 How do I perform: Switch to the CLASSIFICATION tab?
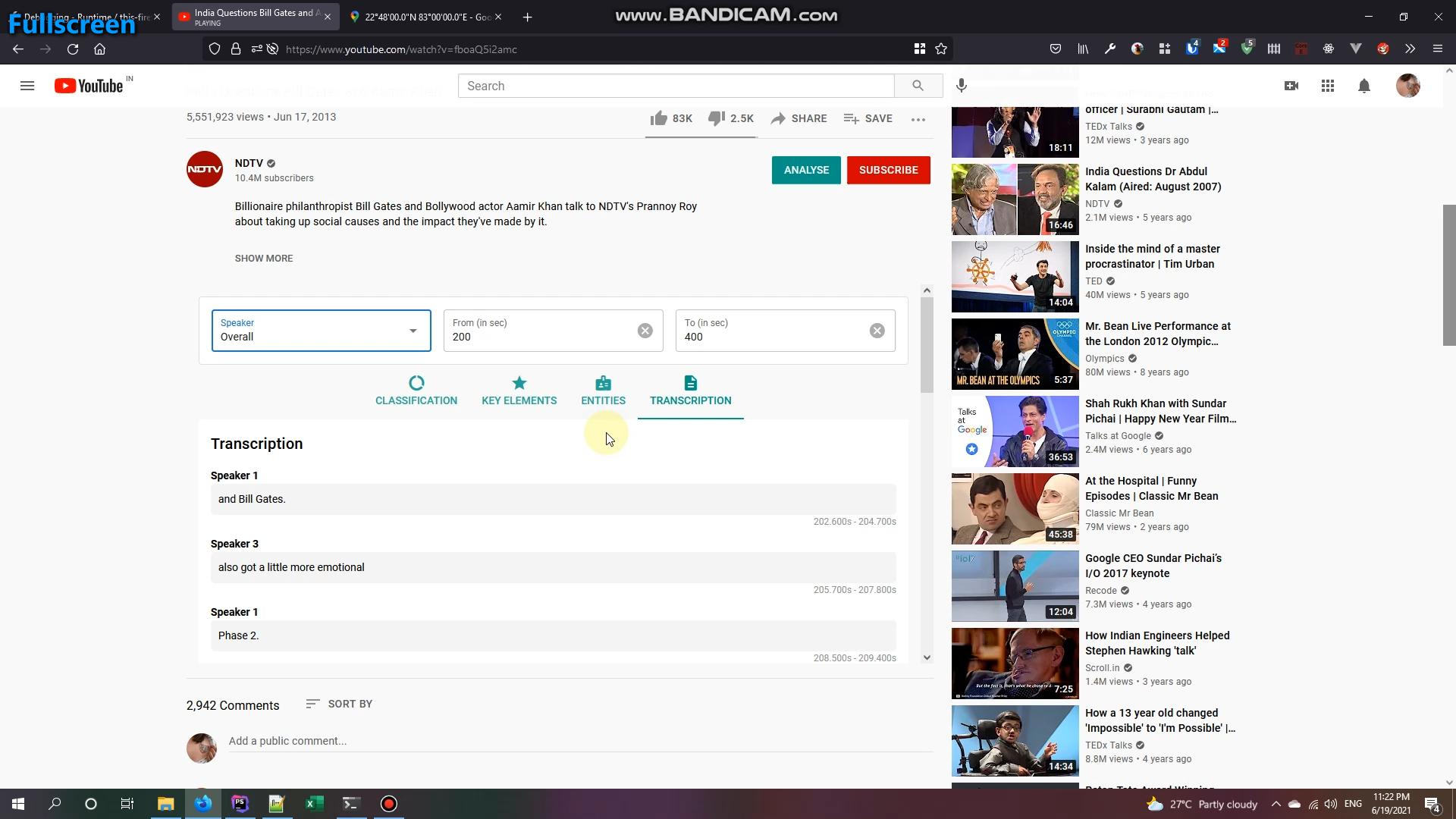[x=416, y=391]
